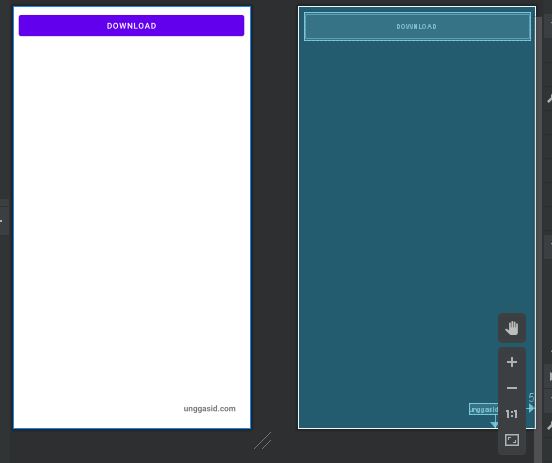
Task: Select the unggasid.com text in design preview
Action: pyautogui.click(x=209, y=409)
